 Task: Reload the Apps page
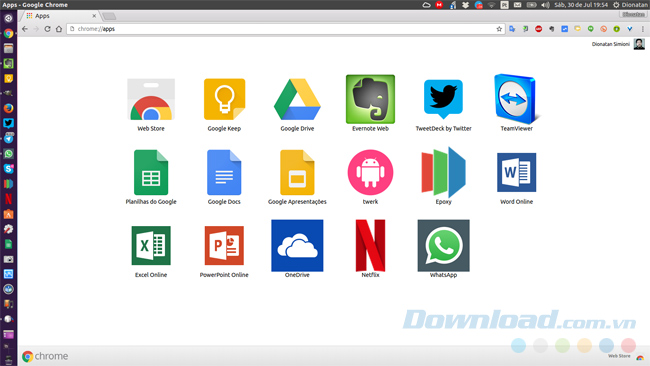(47, 29)
